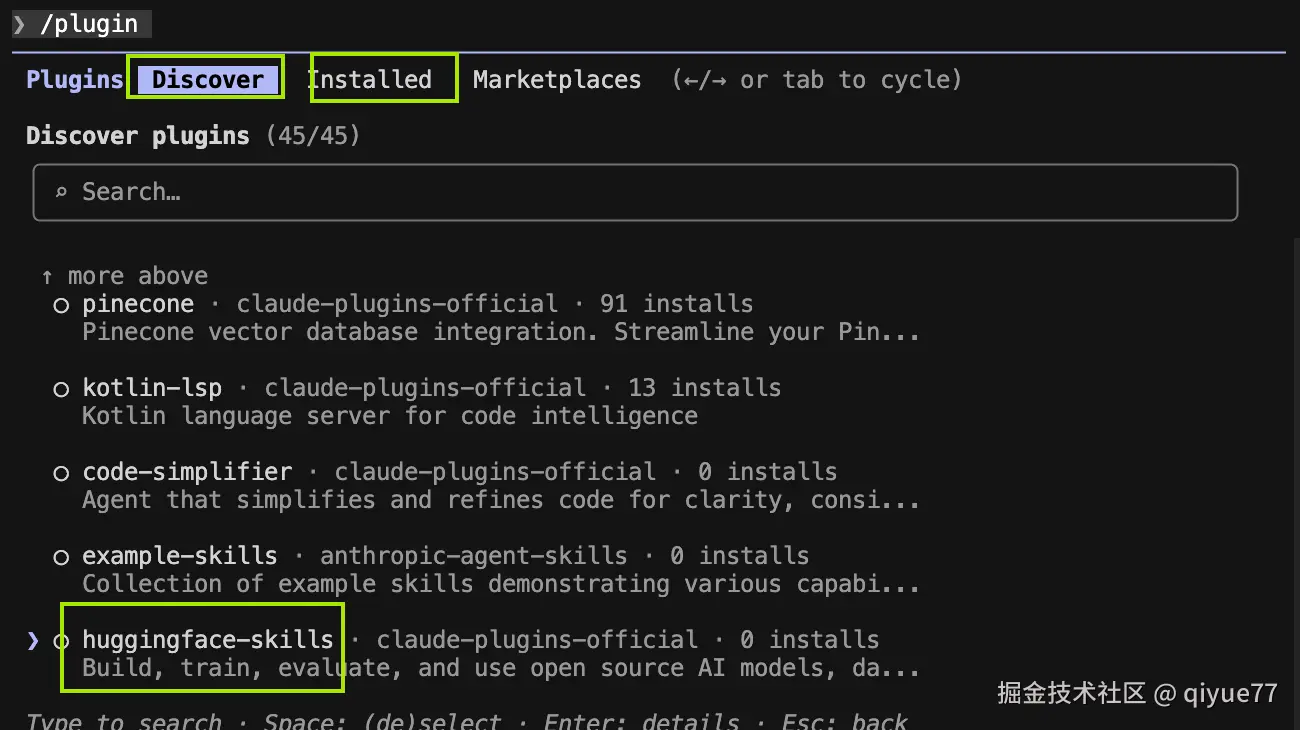Click the huggingface-skills plugin name

coord(207,640)
